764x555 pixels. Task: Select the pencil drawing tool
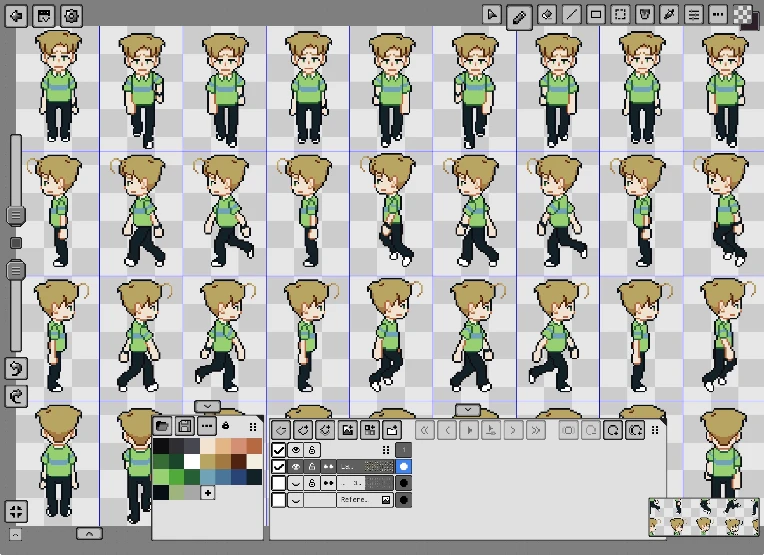coord(519,18)
